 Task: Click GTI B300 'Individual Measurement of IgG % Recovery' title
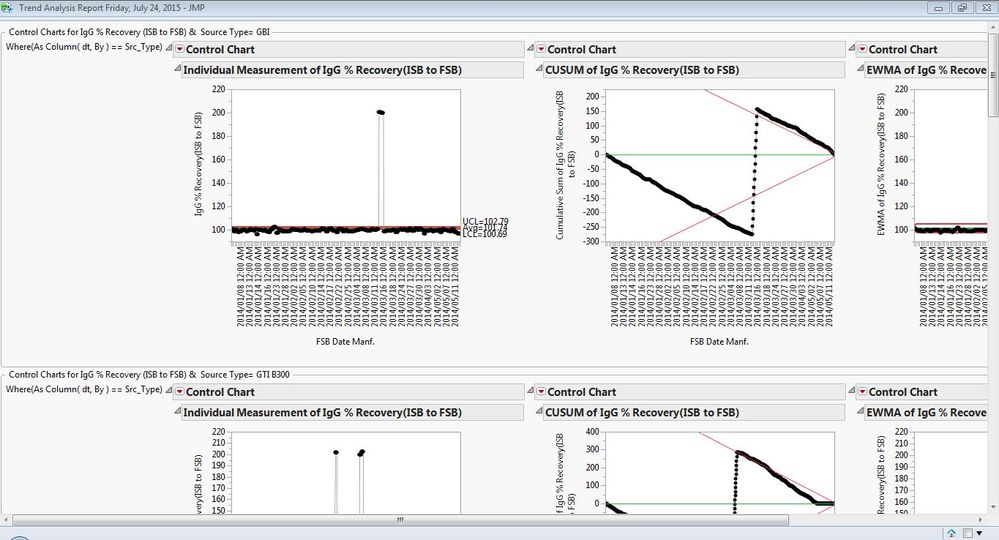click(x=322, y=413)
